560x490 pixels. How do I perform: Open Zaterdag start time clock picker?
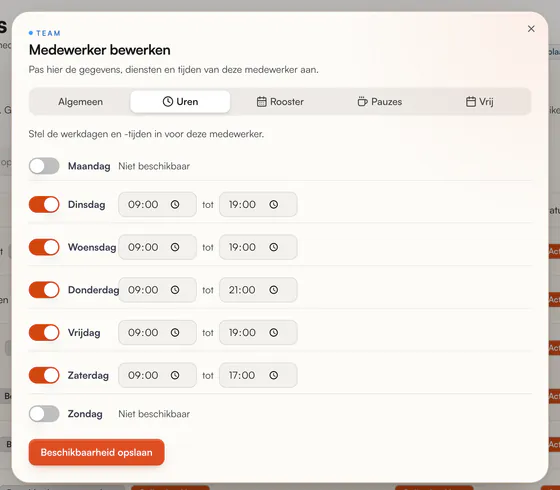(175, 375)
